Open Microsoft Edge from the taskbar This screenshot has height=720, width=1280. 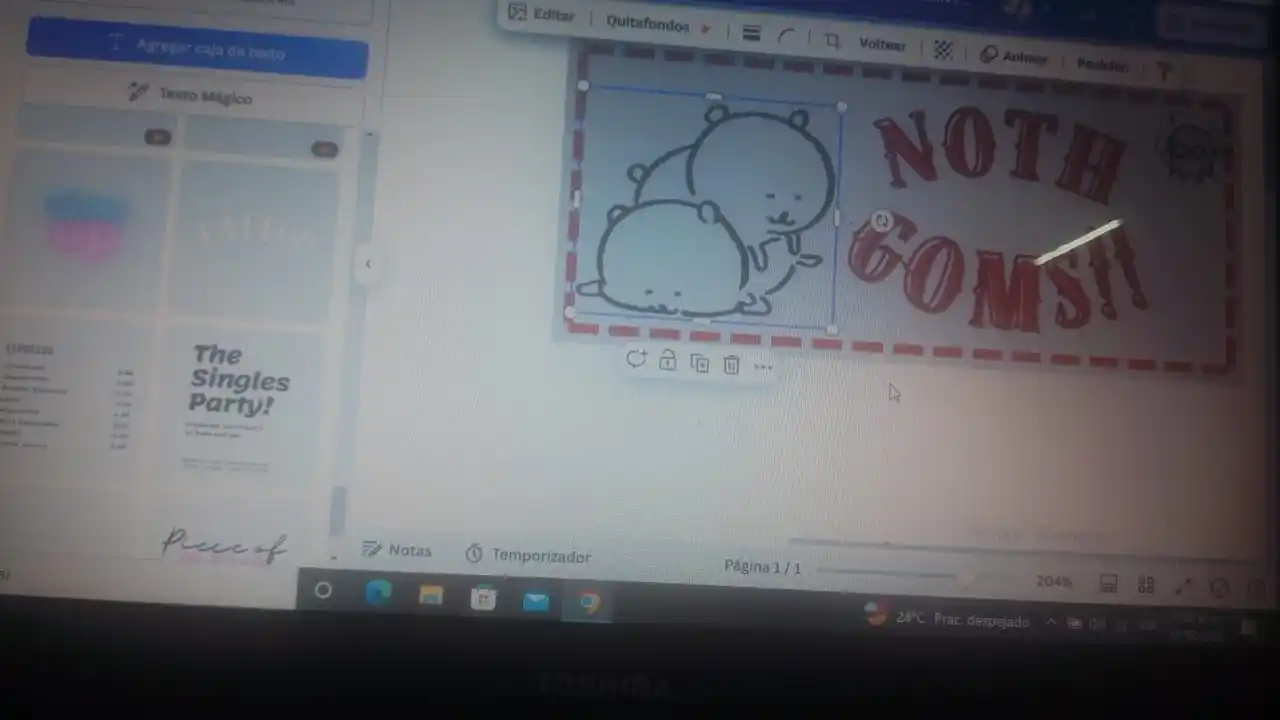pos(378,594)
